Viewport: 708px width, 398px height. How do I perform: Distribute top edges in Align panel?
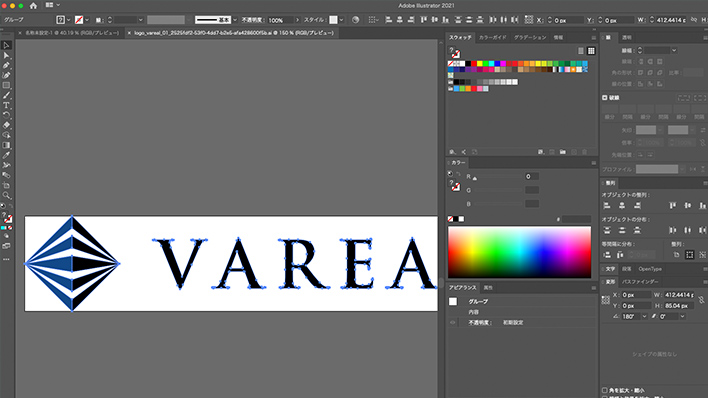click(x=607, y=230)
